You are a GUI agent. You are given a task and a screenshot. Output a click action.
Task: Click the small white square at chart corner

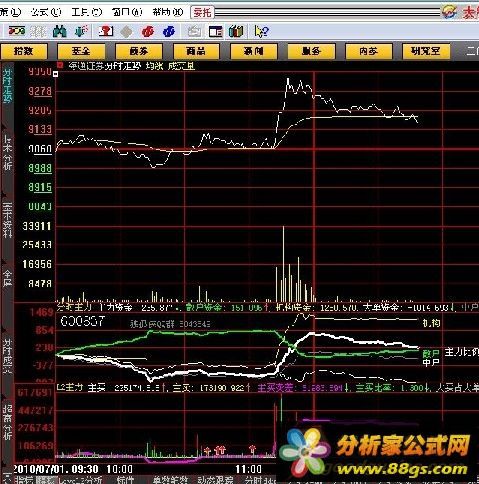(56, 74)
